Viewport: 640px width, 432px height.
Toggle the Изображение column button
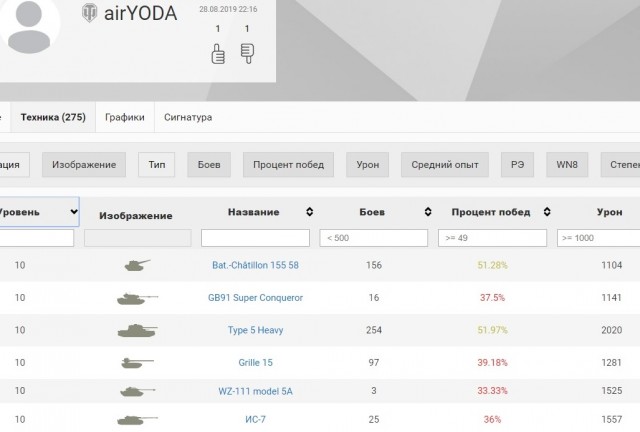pyautogui.click(x=84, y=165)
